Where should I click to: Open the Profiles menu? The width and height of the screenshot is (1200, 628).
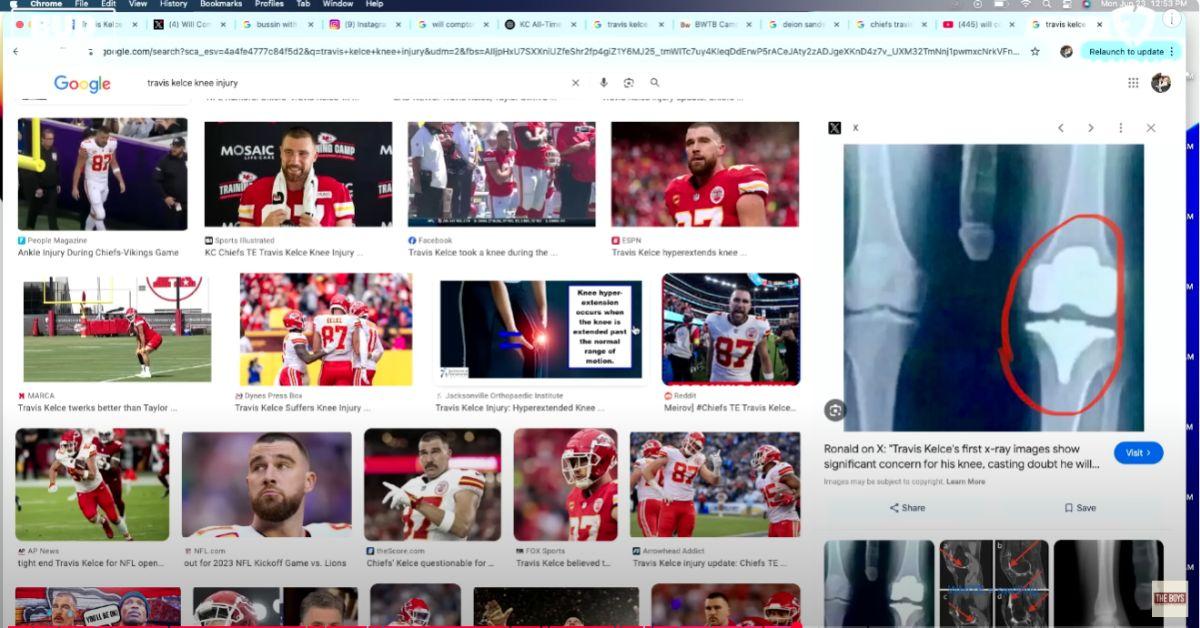click(269, 4)
